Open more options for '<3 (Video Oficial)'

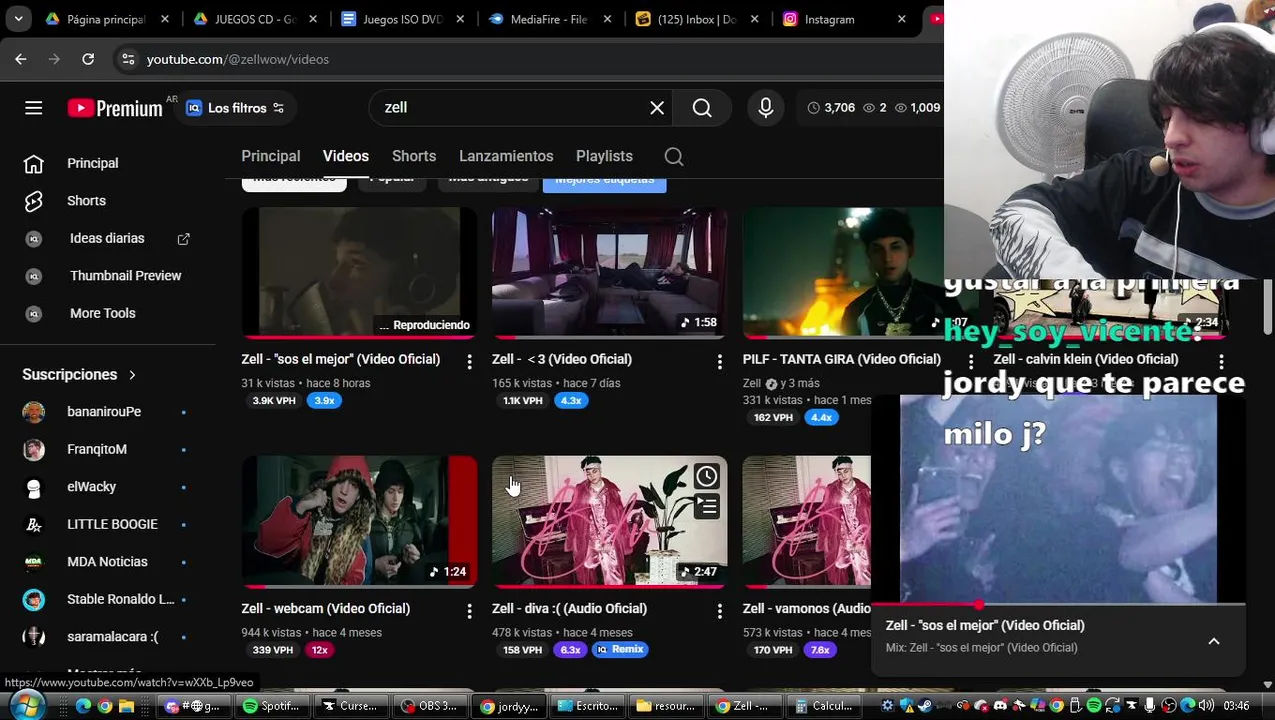coord(719,362)
